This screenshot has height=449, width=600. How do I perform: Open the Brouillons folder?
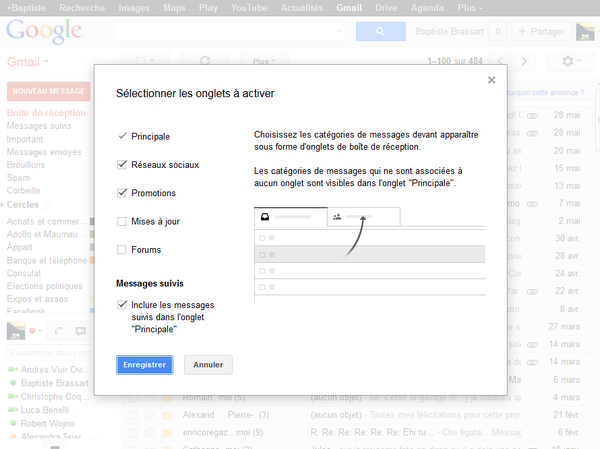26,165
